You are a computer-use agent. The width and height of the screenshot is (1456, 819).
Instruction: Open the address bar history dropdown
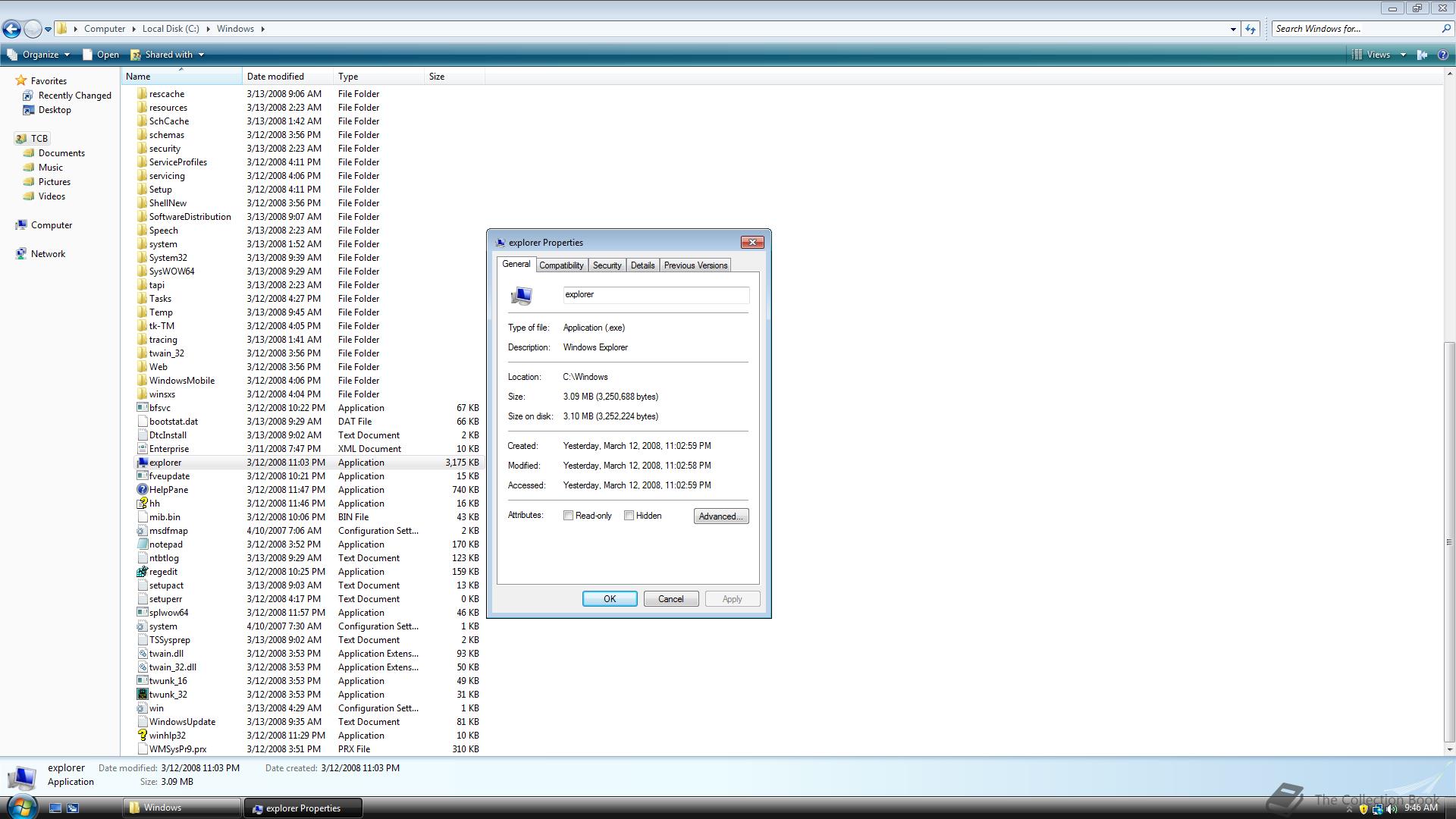pos(1233,29)
